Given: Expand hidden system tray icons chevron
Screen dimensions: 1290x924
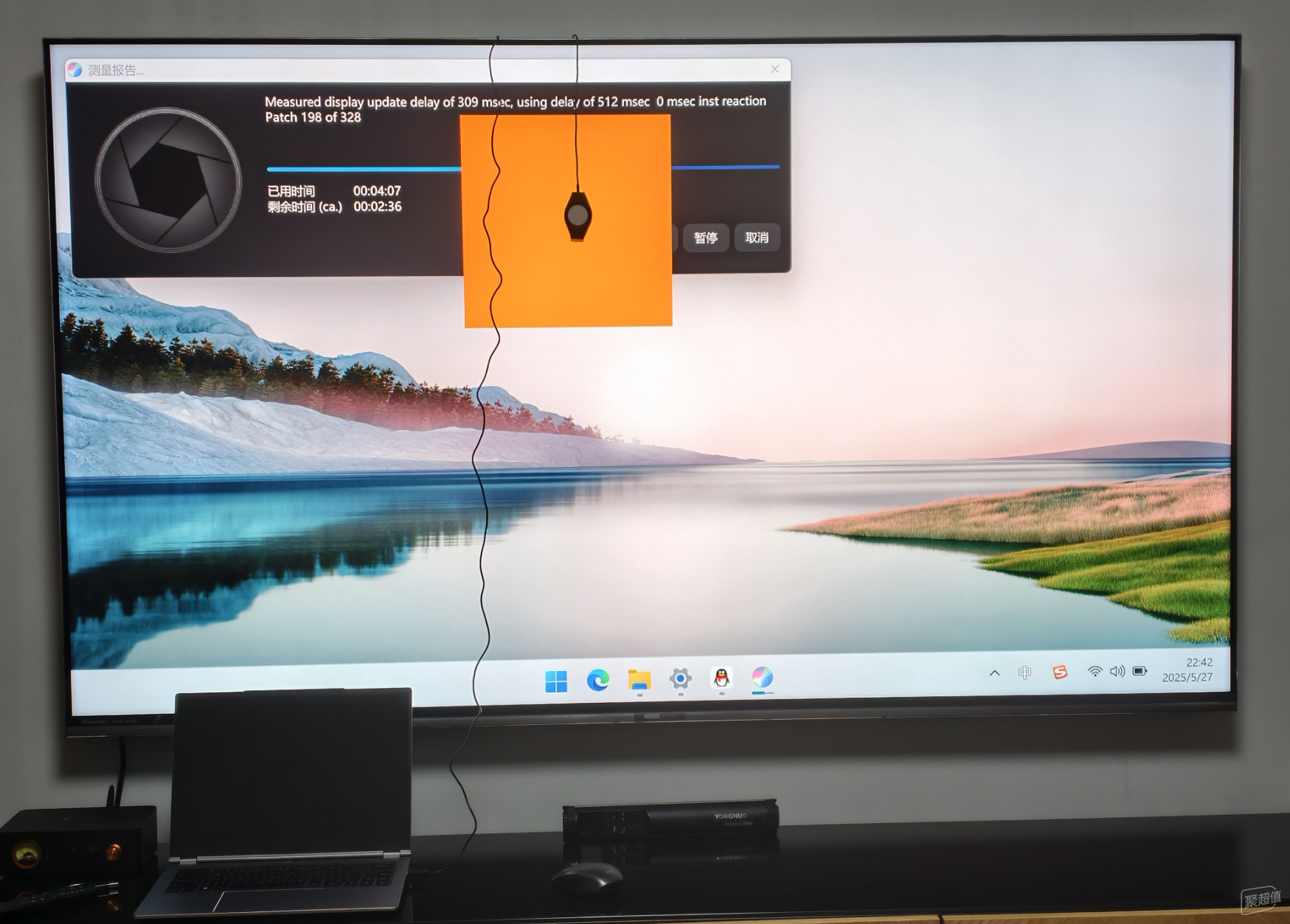Looking at the screenshot, I should click(x=994, y=673).
